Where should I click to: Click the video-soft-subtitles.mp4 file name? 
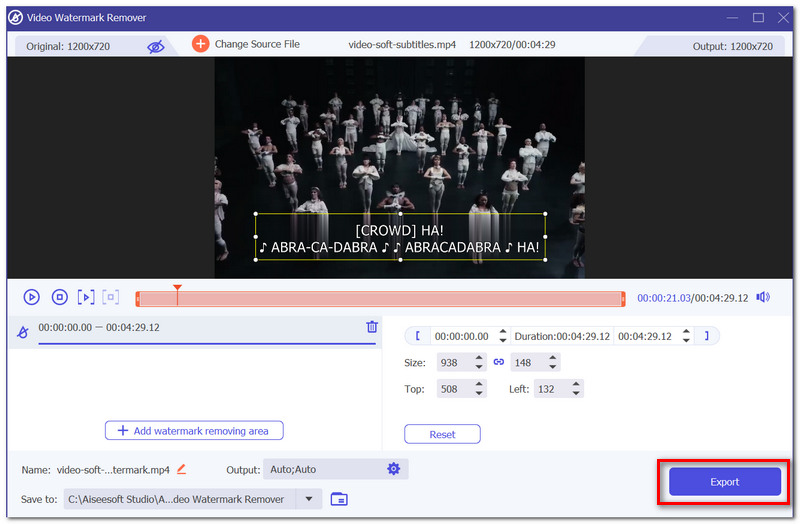click(402, 44)
